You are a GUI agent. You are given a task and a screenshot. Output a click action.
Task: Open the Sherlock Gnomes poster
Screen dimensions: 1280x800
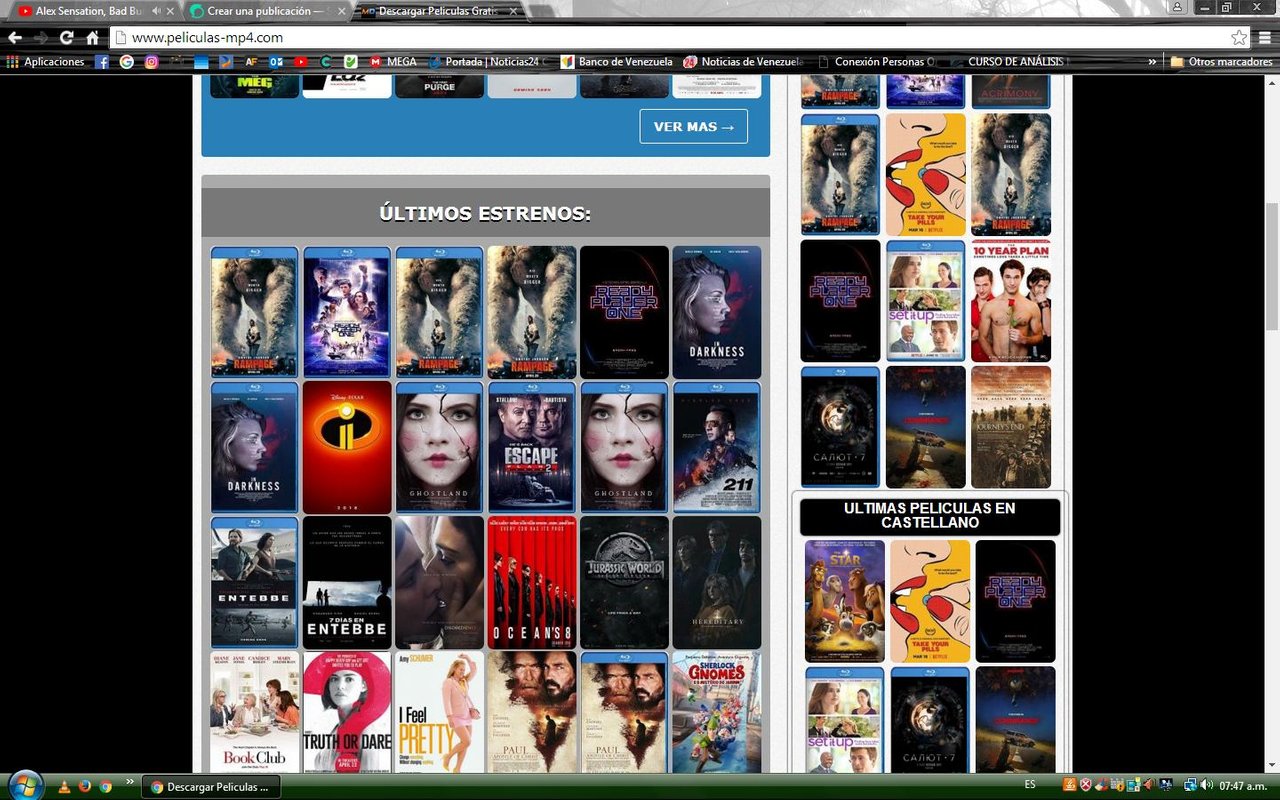tap(716, 712)
